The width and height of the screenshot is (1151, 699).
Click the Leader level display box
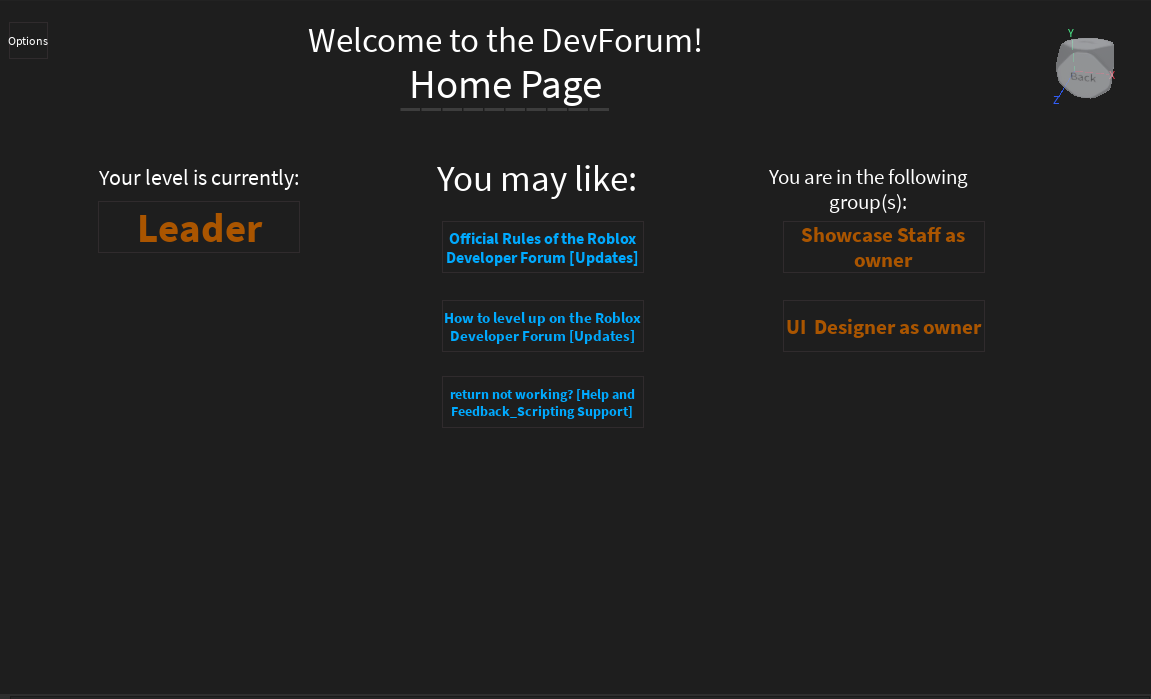pyautogui.click(x=198, y=227)
